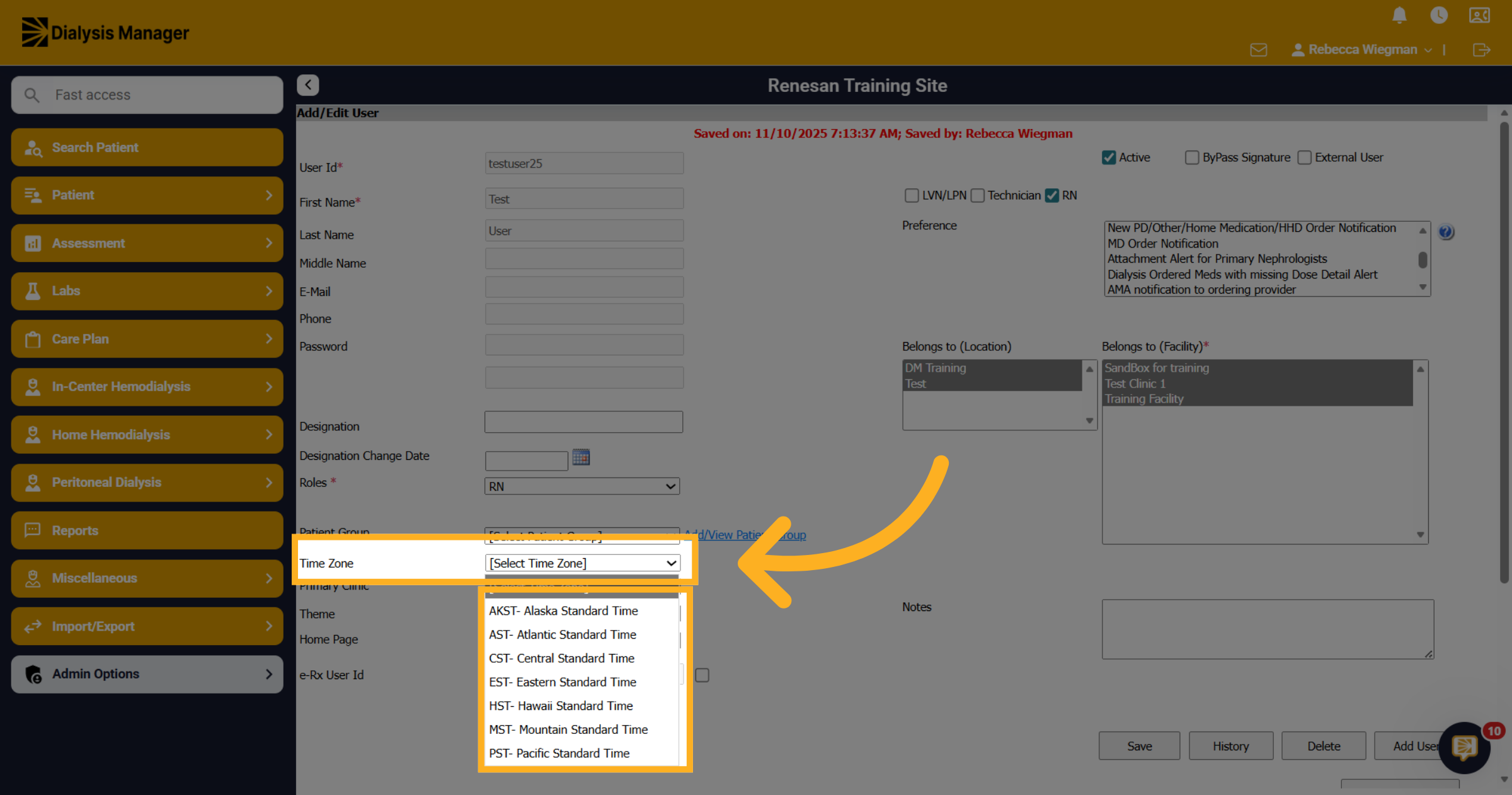This screenshot has width=1512, height=795.
Task: Uncheck the Active checkbox
Action: pyautogui.click(x=1109, y=157)
